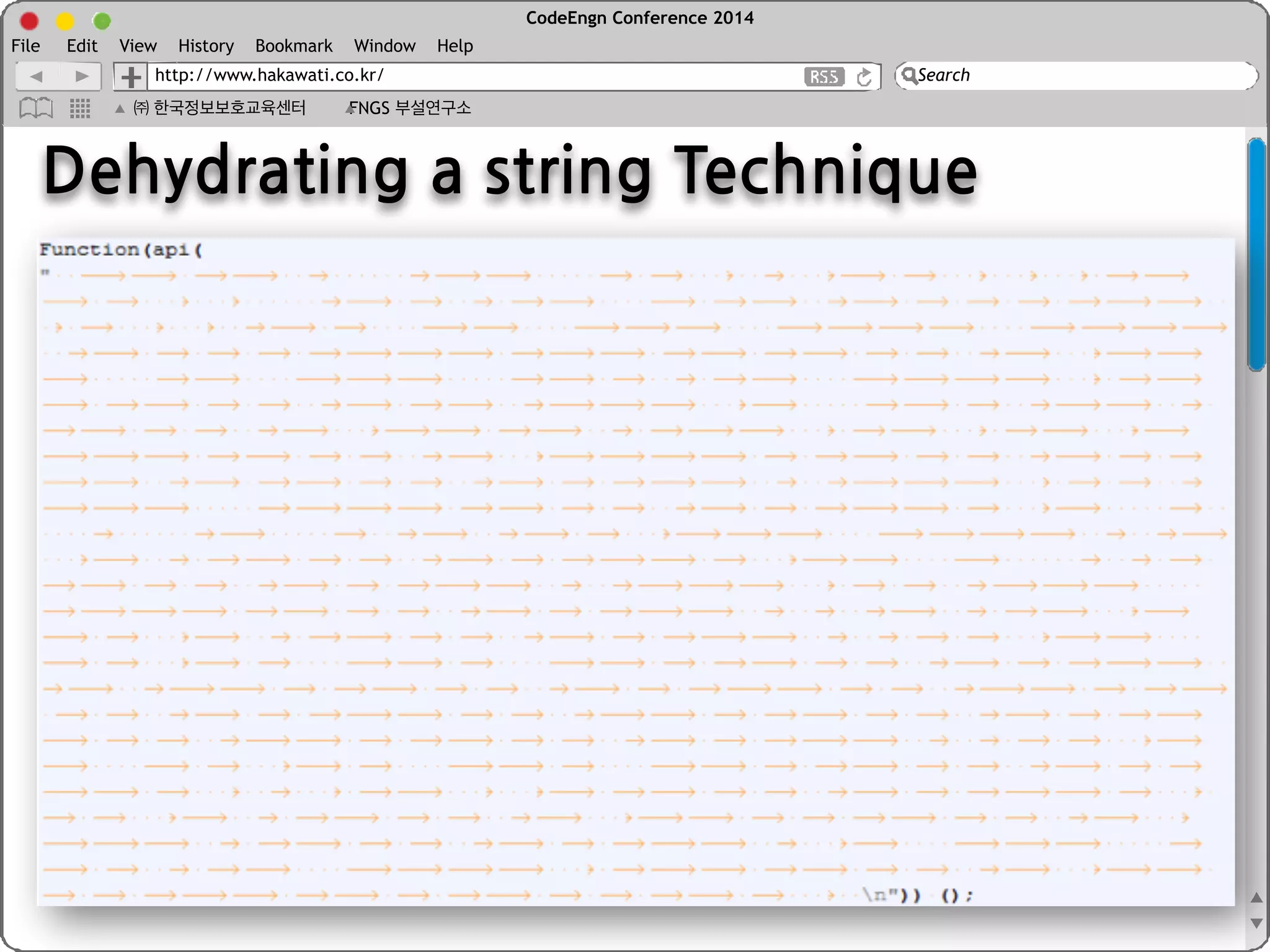Click the scroll down arrow
The image size is (1270, 952).
1256,923
